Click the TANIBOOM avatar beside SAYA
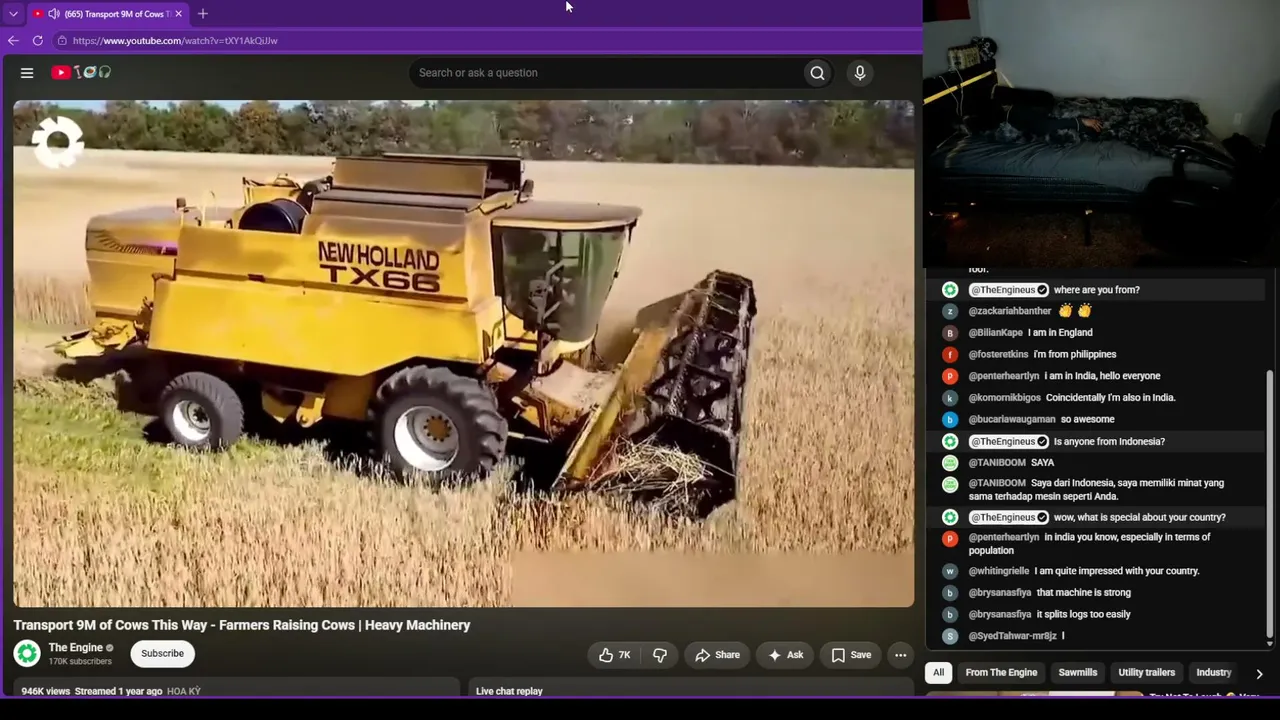1280x720 pixels. coord(950,463)
